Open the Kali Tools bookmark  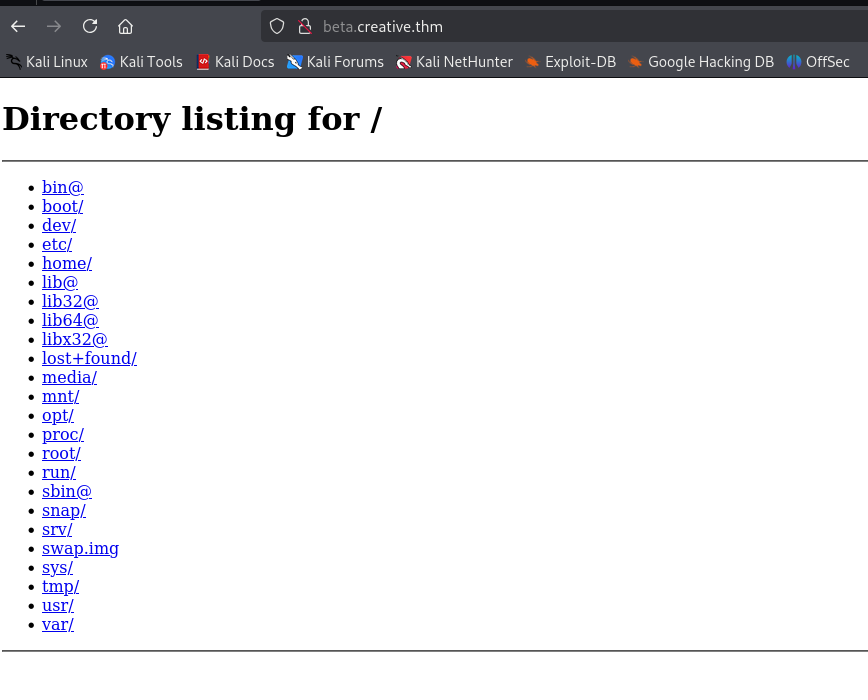[141, 62]
